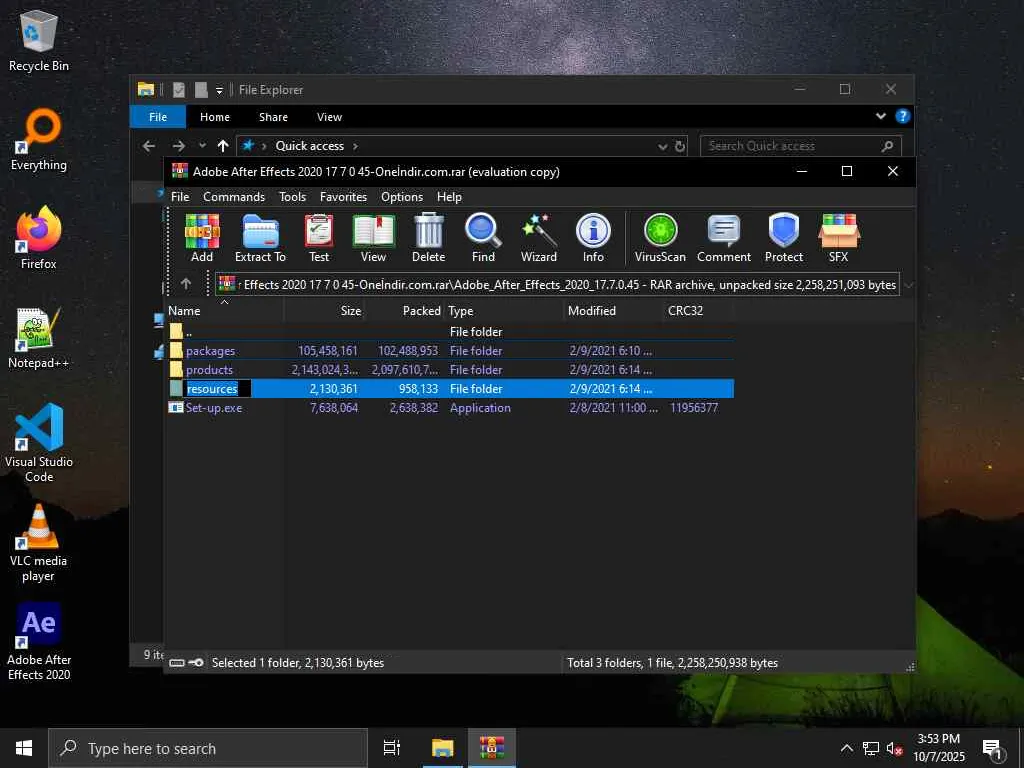This screenshot has height=768, width=1024.
Task: Open Task View on the taskbar
Action: 392,748
